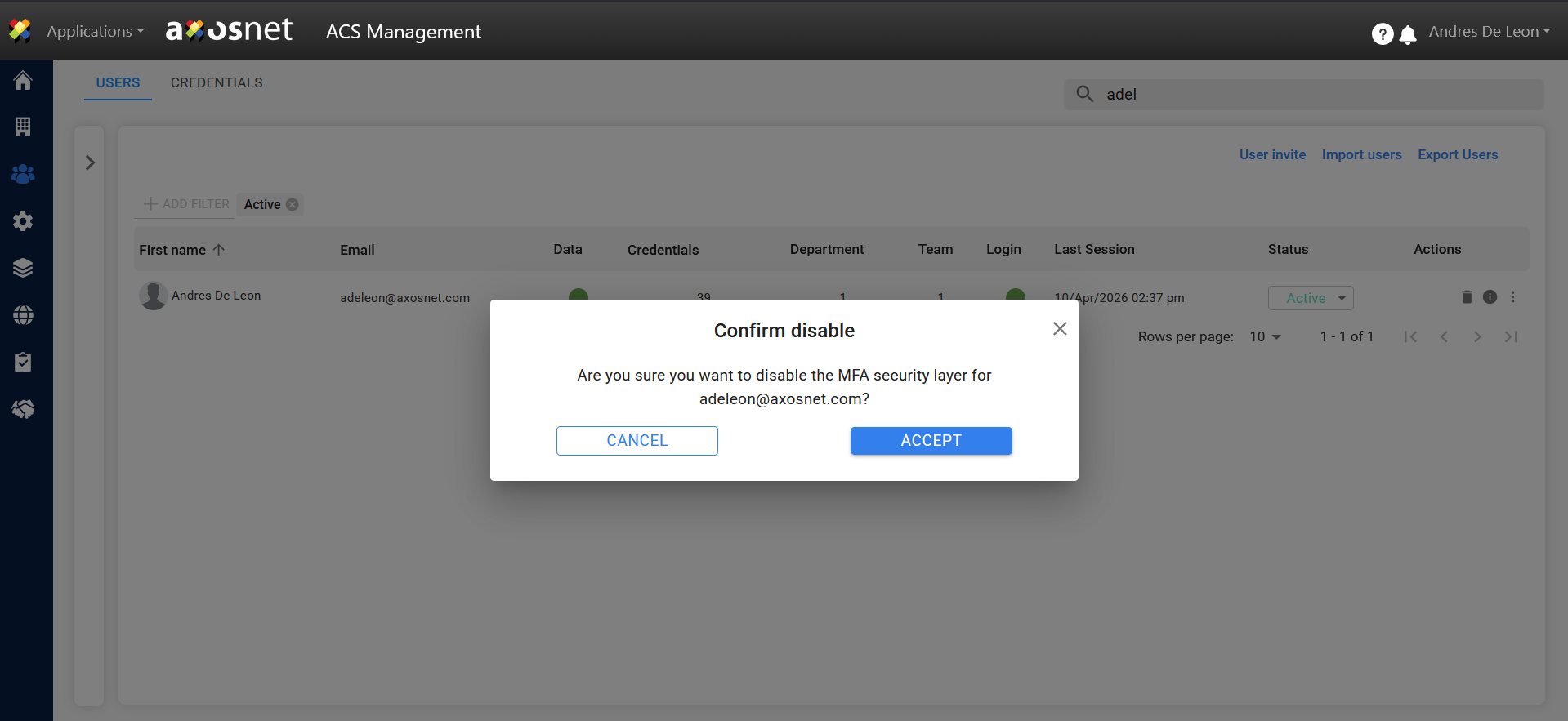
Task: Remove the Active filter chip
Action: [x=293, y=205]
